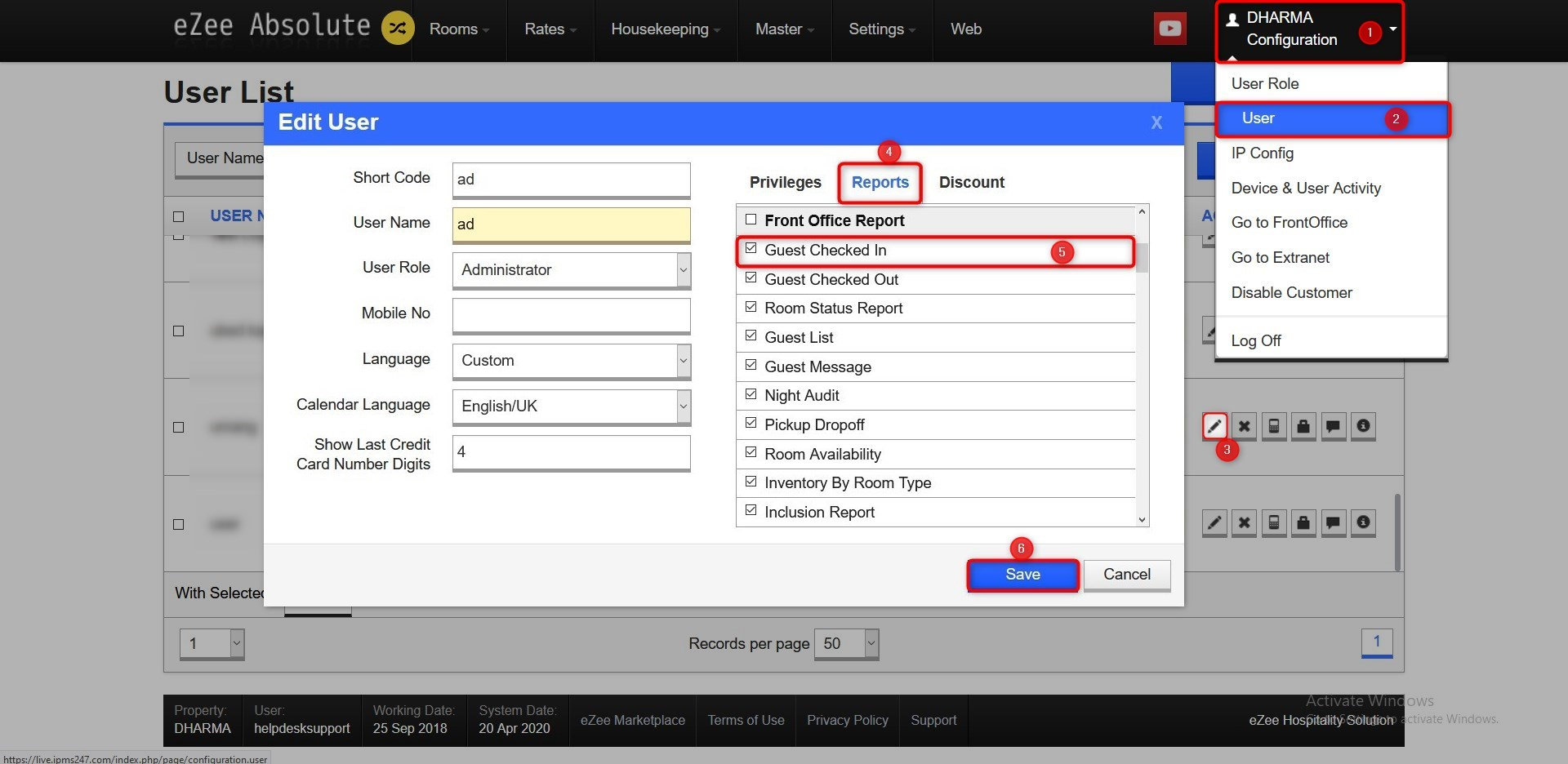The height and width of the screenshot is (764, 1568).
Task: Expand the Rooms menu
Action: coord(459,29)
